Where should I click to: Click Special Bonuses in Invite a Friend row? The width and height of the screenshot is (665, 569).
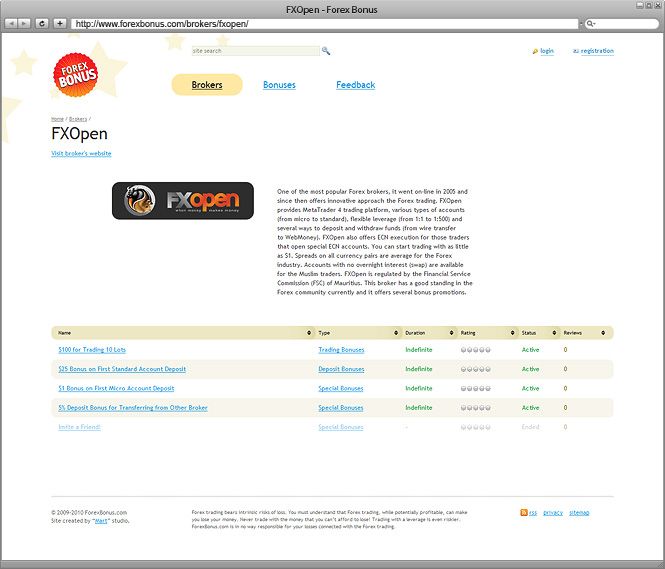(x=341, y=427)
